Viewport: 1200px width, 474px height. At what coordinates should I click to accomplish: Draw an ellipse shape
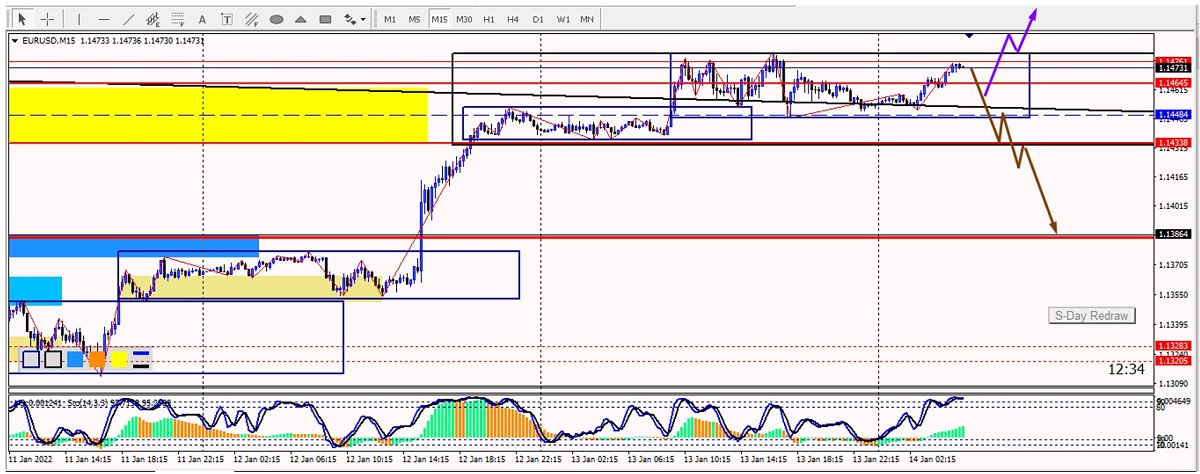click(277, 19)
